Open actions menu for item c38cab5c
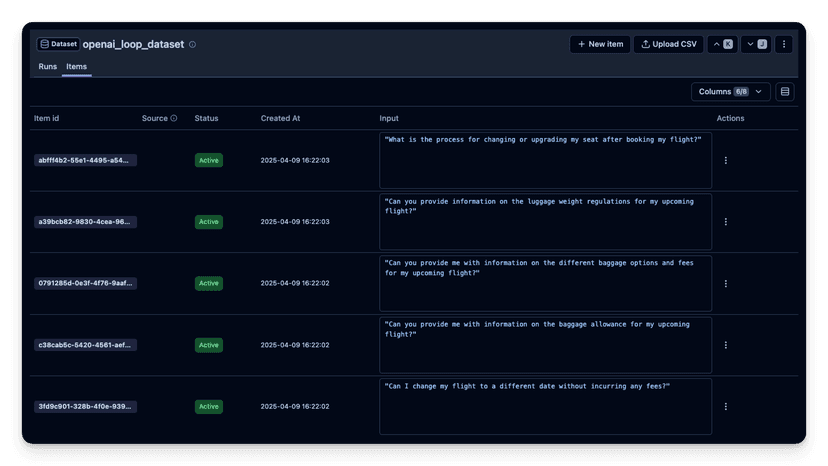Screen dimensions: 828x466 pyautogui.click(x=726, y=345)
